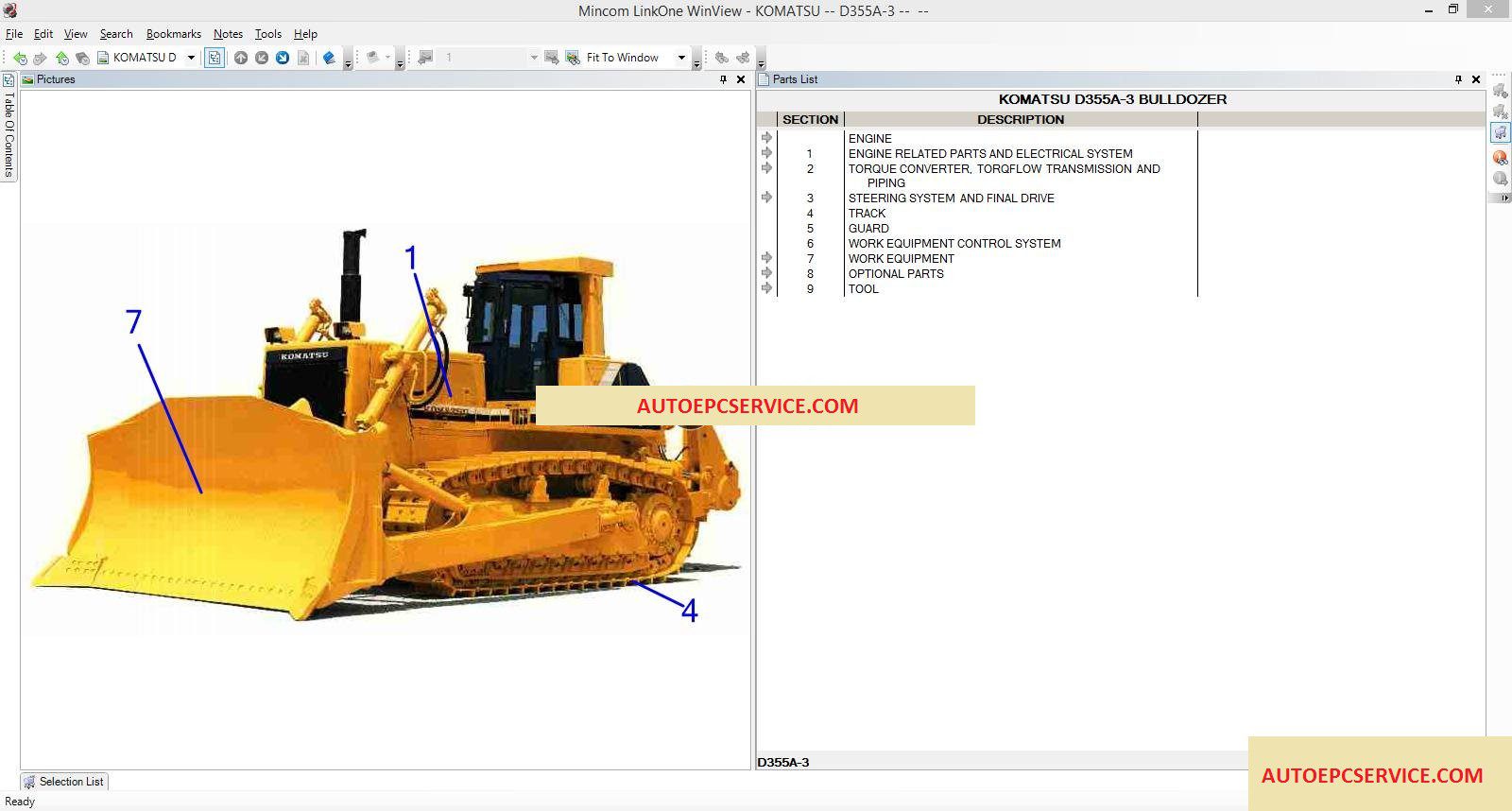The image size is (1512, 811).
Task: Click the link arrow beside section 2 row
Action: 766,168
